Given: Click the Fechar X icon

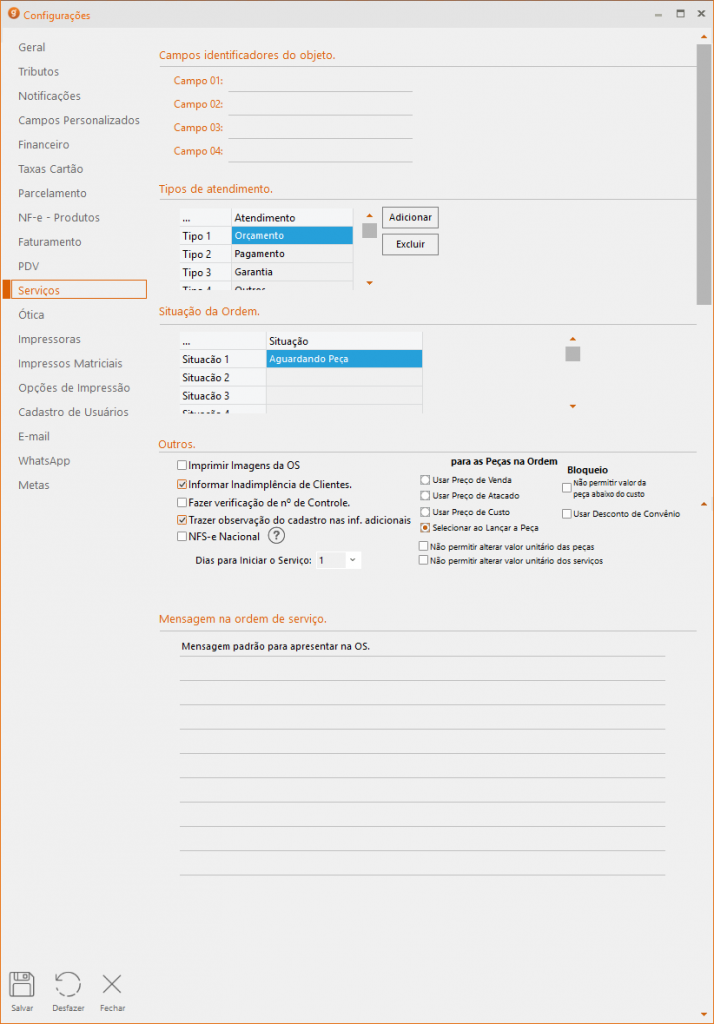Looking at the screenshot, I should coord(112,984).
